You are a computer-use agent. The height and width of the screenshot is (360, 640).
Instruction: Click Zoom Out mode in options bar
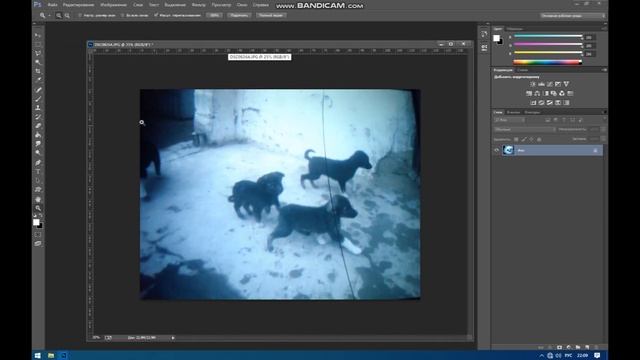[x=67, y=16]
